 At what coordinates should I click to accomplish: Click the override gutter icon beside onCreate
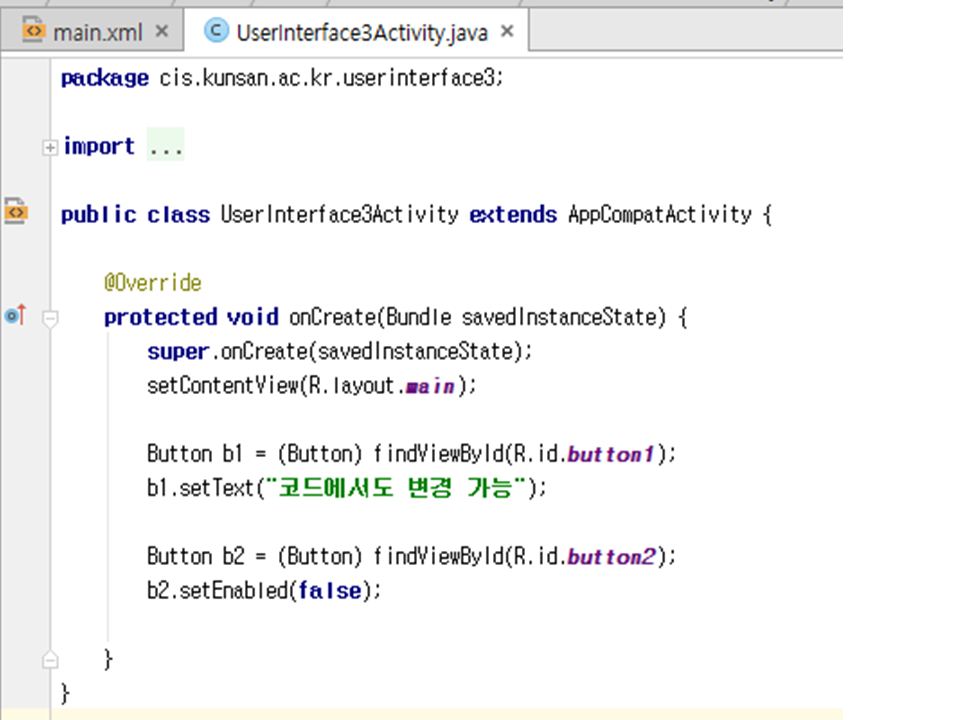[15, 316]
